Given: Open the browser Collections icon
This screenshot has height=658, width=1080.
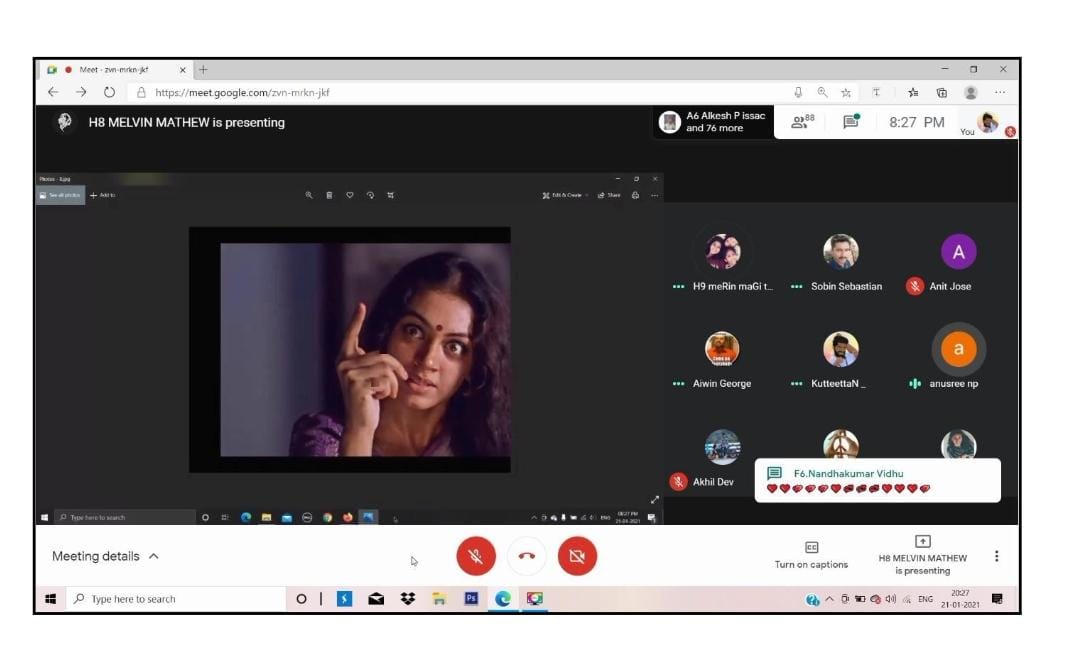Looking at the screenshot, I should click(x=941, y=92).
